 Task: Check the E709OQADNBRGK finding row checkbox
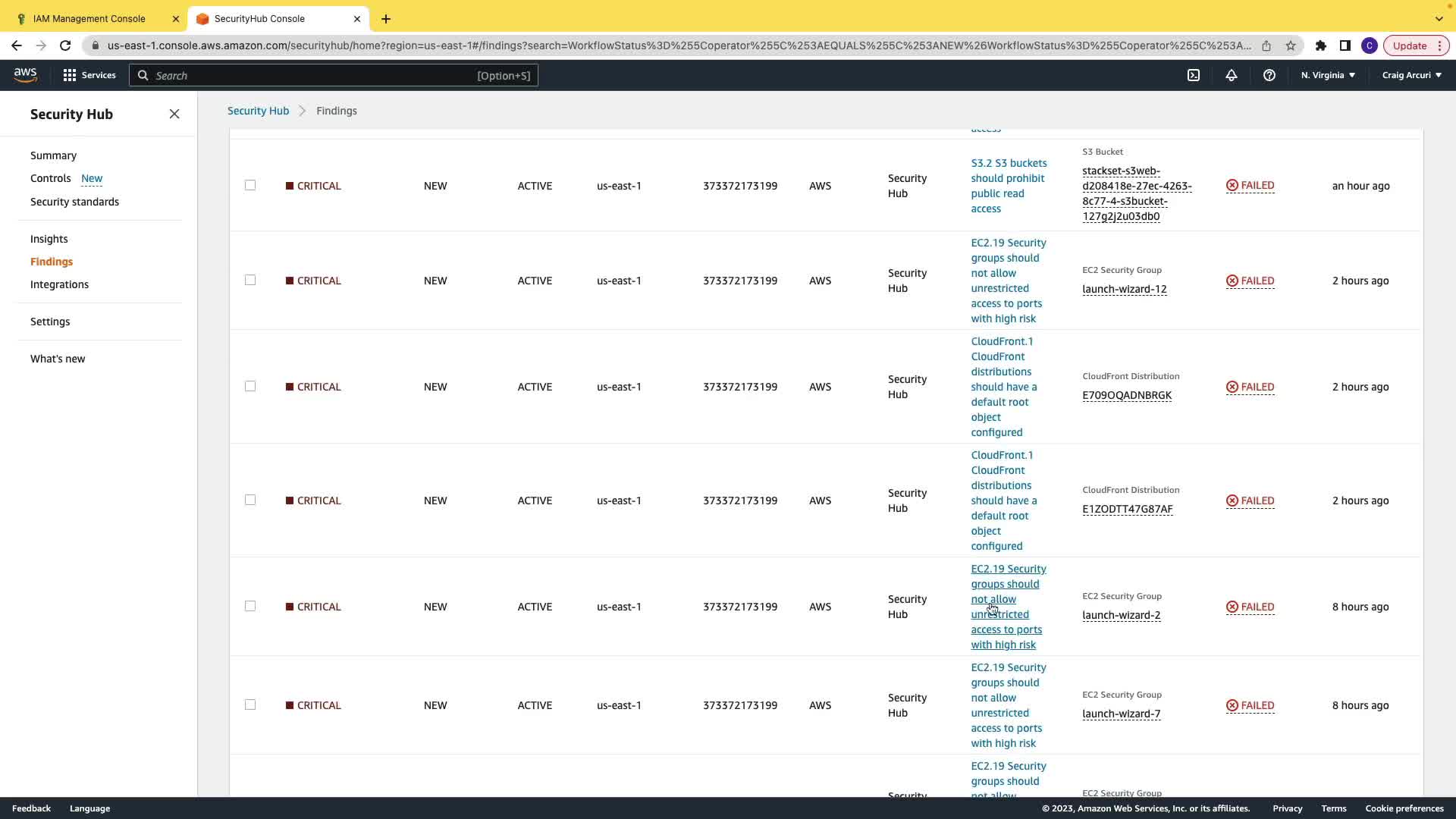[250, 386]
